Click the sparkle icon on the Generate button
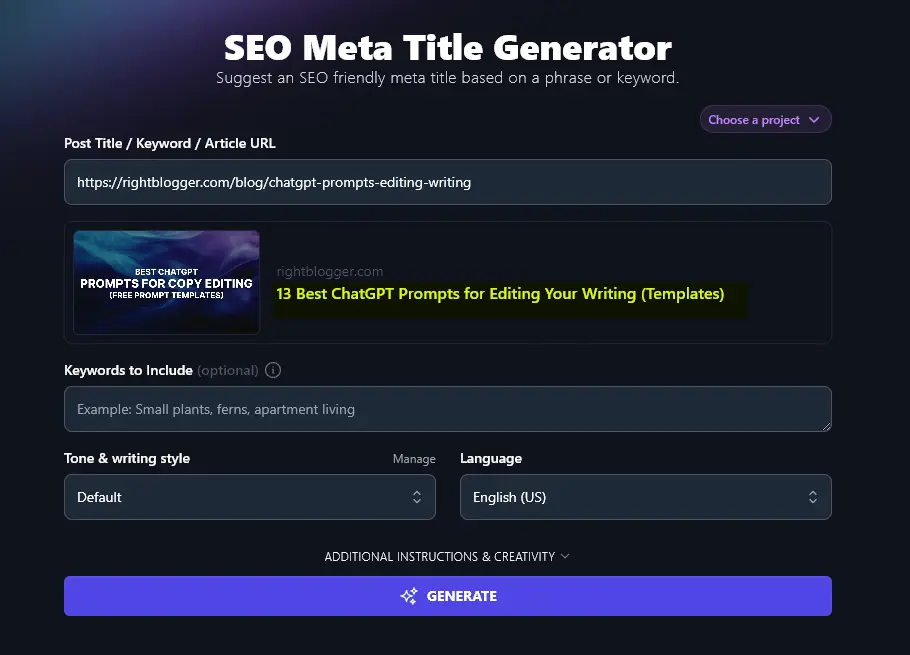This screenshot has height=655, width=910. (408, 596)
